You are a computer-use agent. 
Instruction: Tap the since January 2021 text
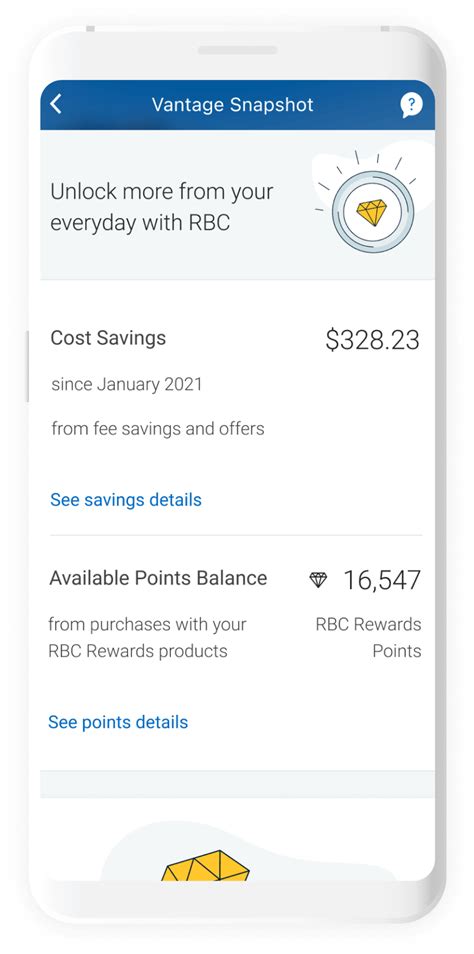click(127, 385)
